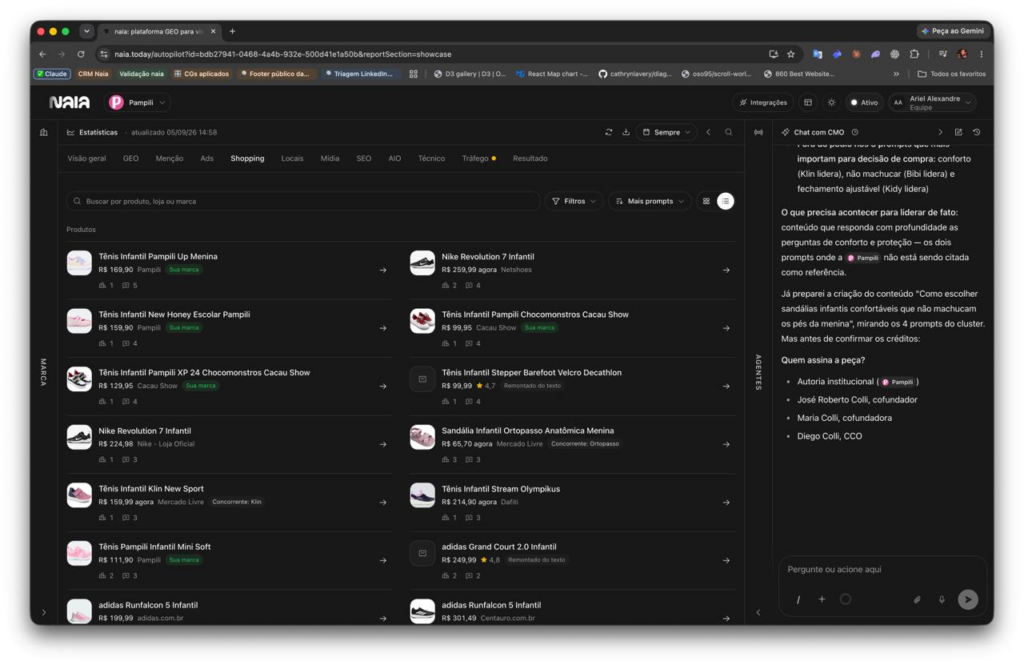Switch to the Ads tab
1024x665 pixels.
(207, 159)
